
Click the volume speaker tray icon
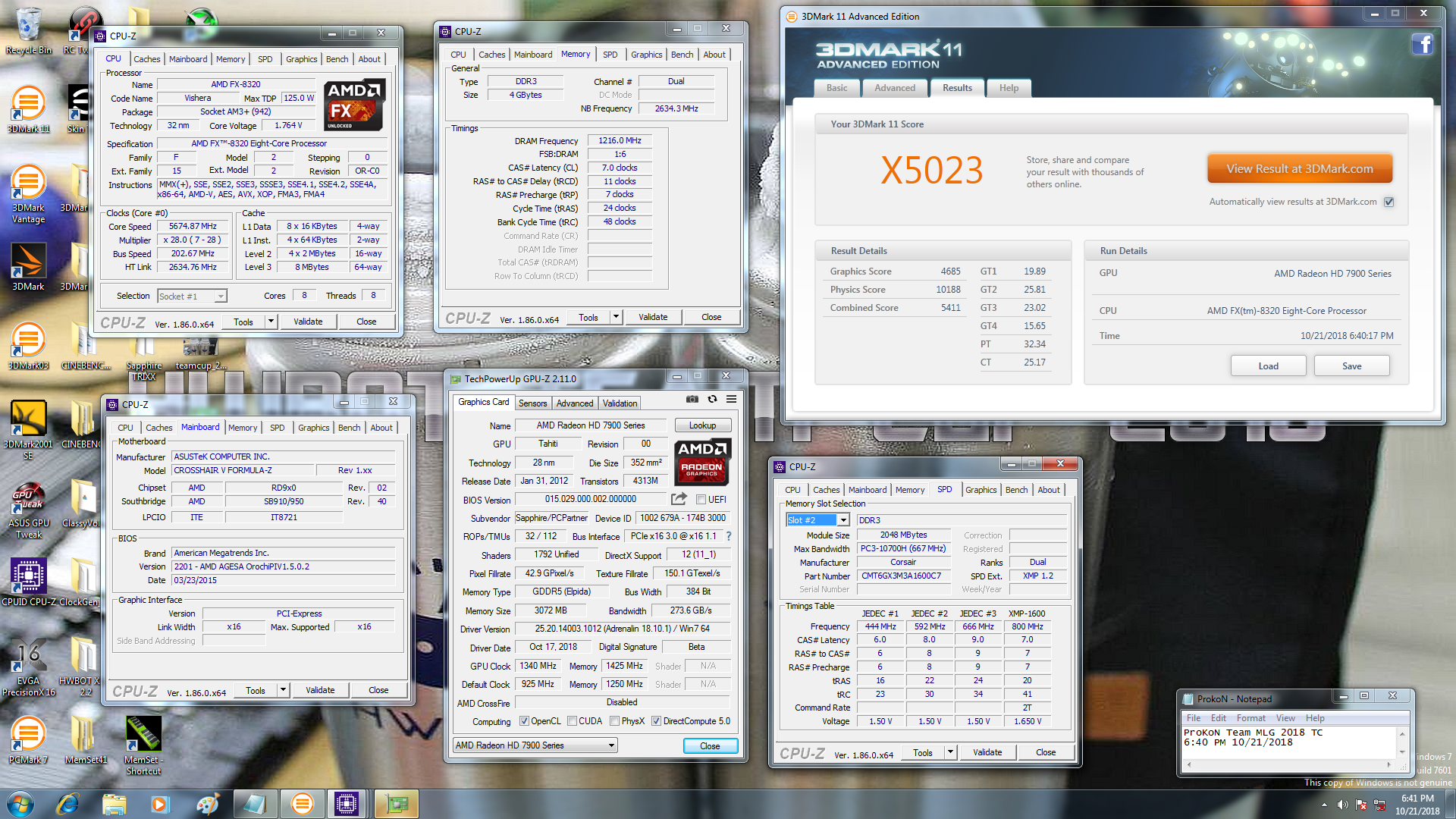(1342, 805)
